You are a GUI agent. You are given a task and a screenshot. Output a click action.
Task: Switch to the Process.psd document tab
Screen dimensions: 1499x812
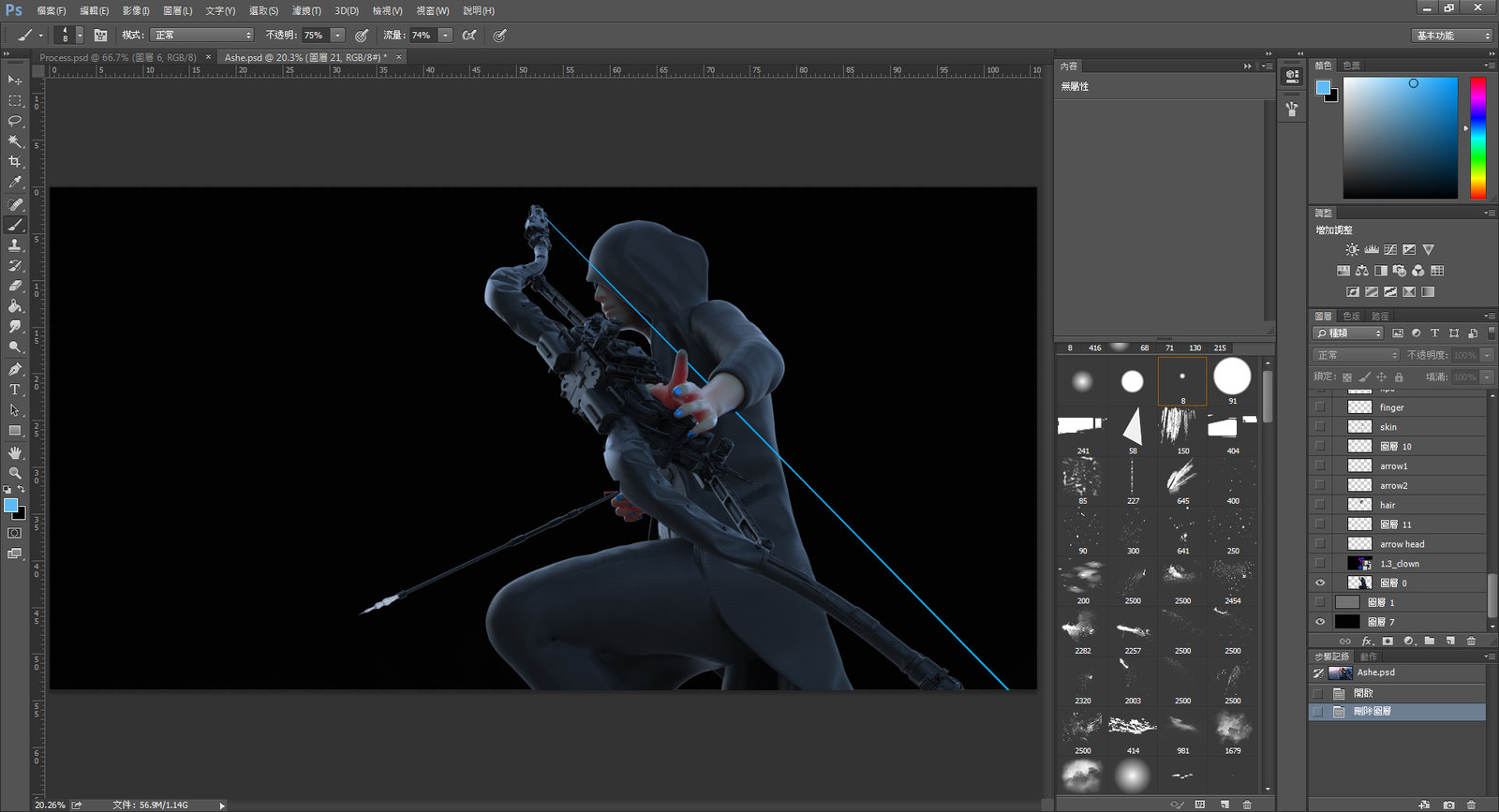118,57
